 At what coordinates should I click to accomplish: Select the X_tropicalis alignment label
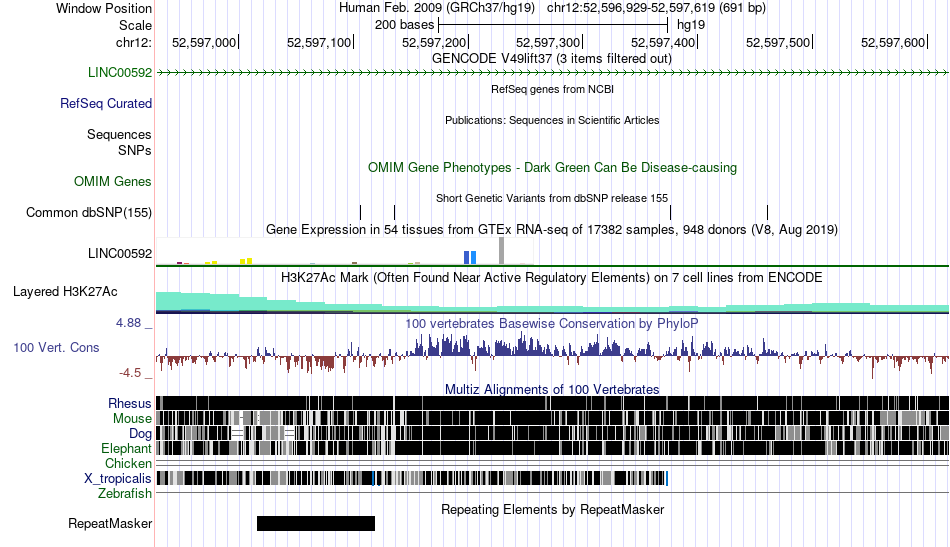click(x=118, y=479)
